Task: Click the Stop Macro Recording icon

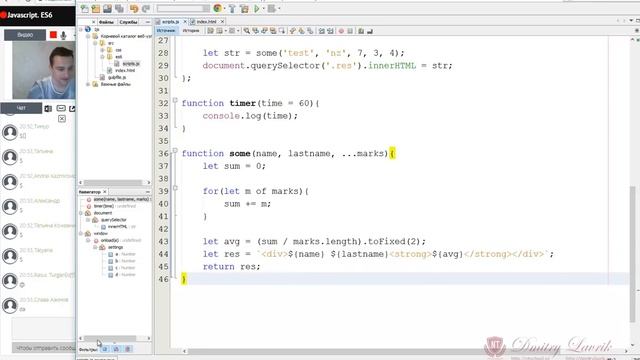Action: pos(350,31)
